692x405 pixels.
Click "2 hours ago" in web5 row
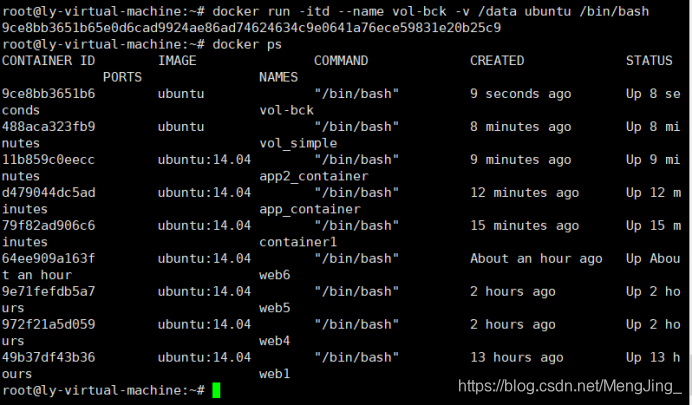click(x=513, y=292)
